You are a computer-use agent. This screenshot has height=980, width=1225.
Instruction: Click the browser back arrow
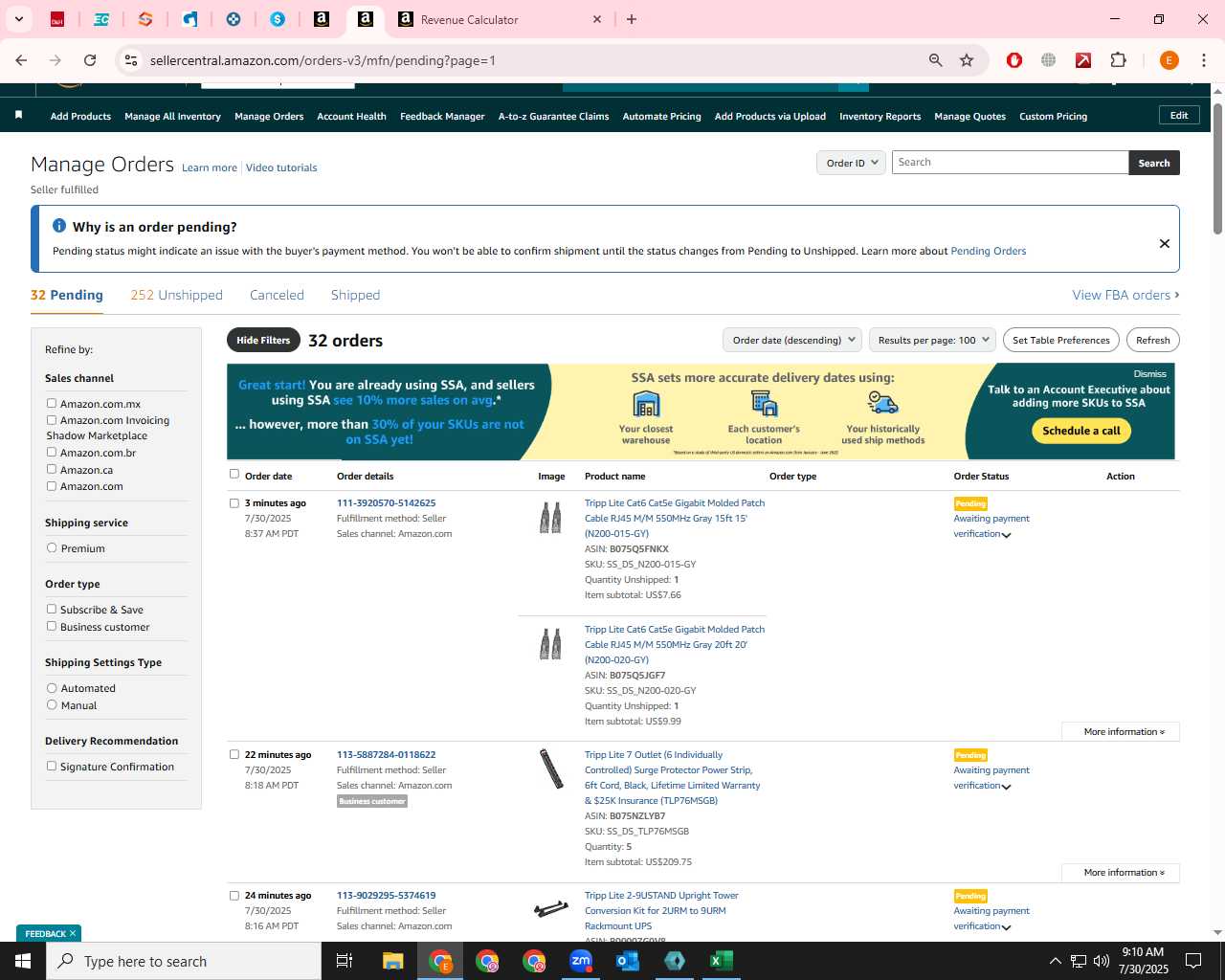(21, 60)
